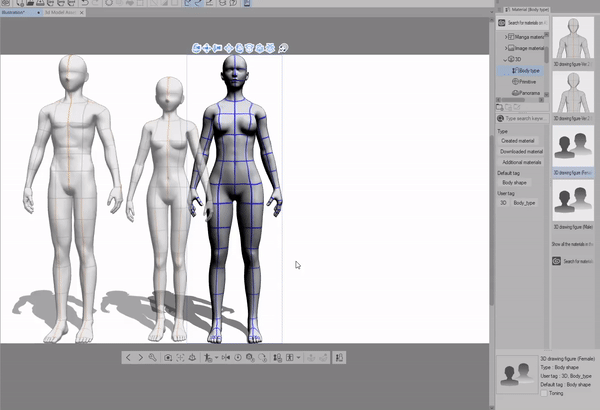The height and width of the screenshot is (410, 600).
Task: Click the unlock joints icon in launcher
Action: [x=262, y=358]
